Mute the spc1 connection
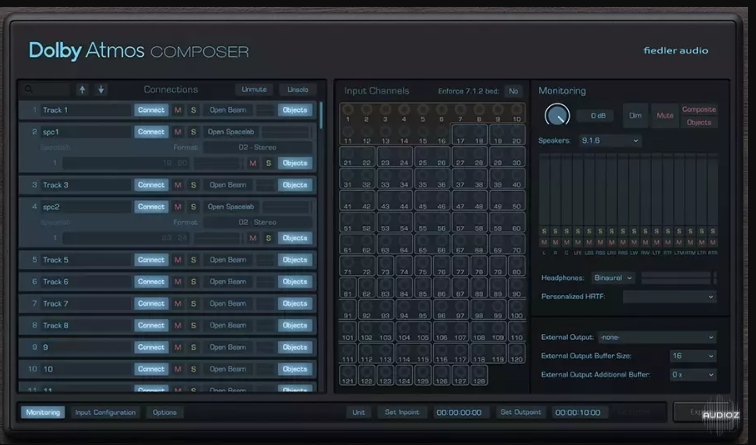Screen dimensions: 756x445 [x=178, y=132]
